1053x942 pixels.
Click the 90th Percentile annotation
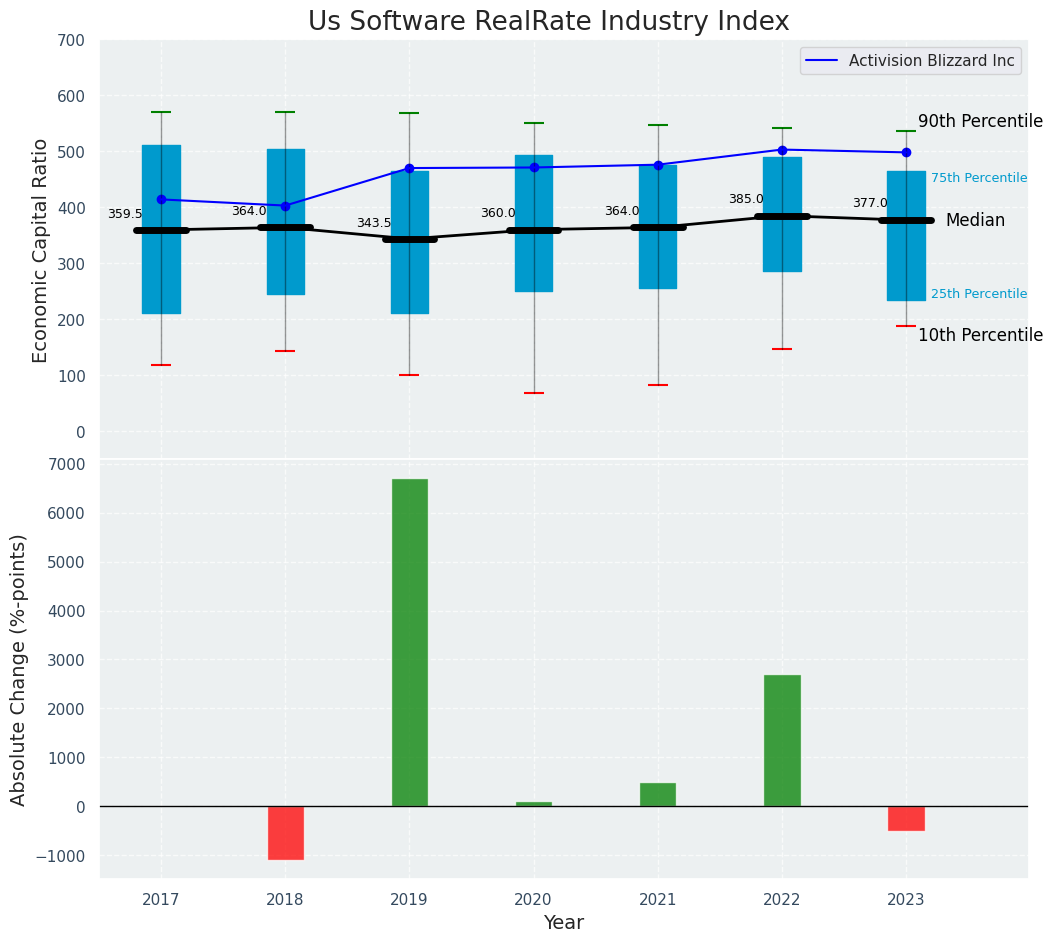point(980,121)
